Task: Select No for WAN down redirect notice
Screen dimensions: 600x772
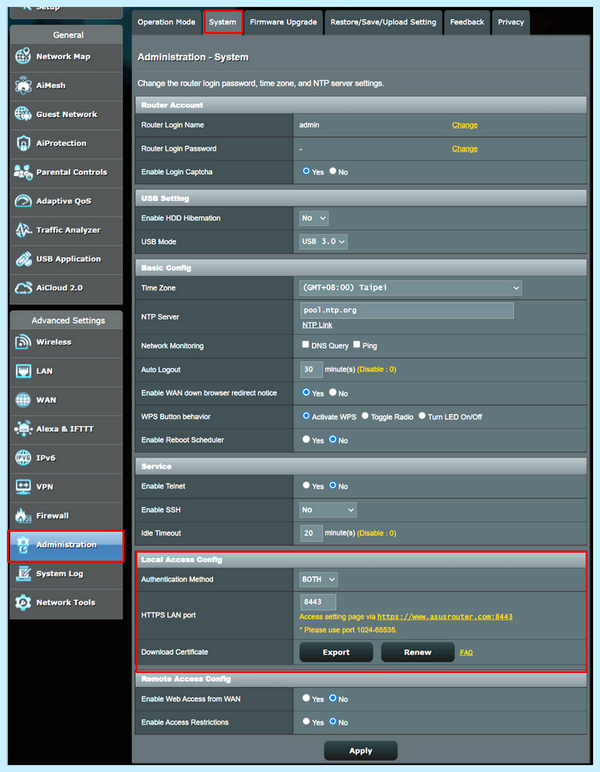Action: pos(333,392)
